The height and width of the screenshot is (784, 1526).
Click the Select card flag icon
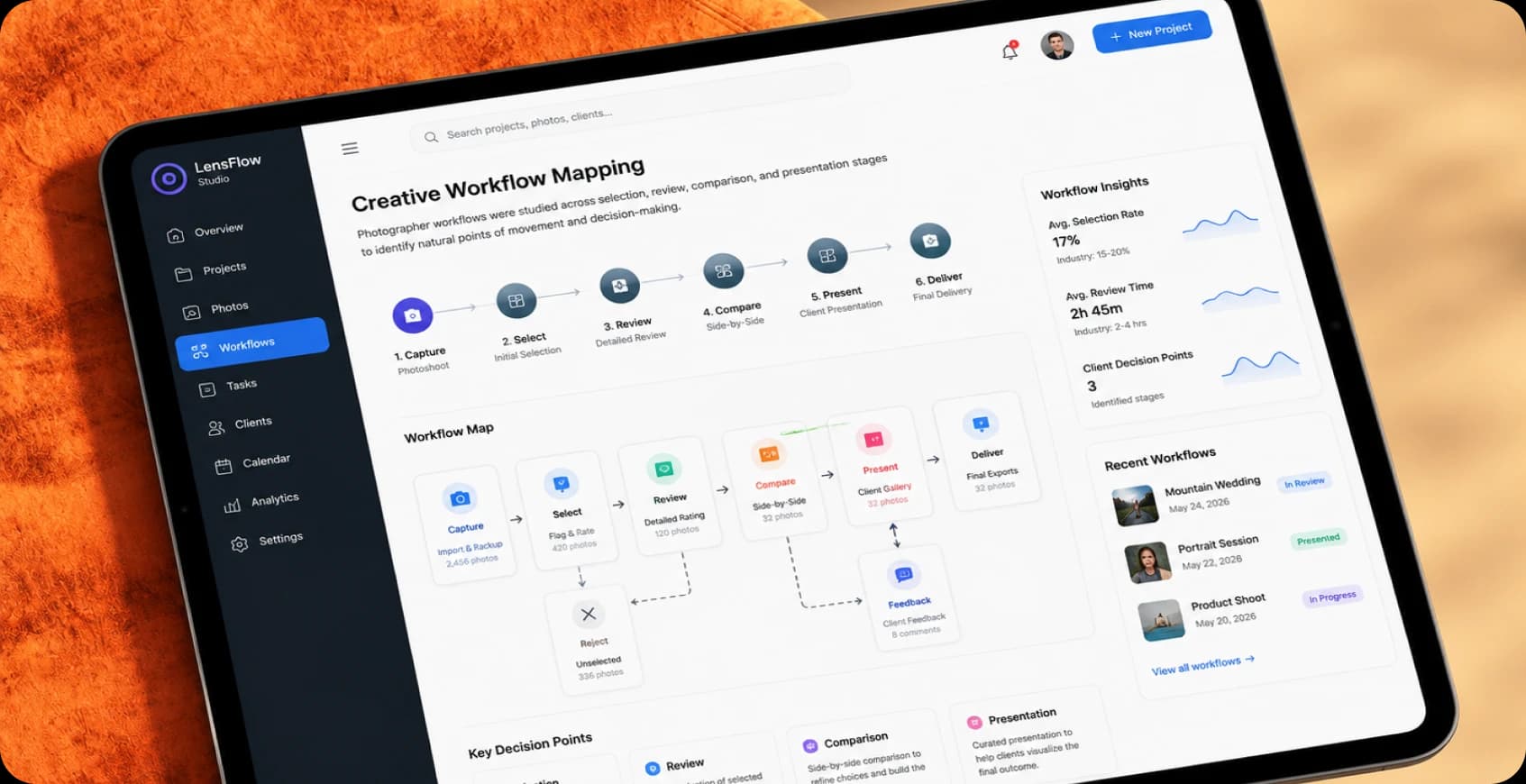click(x=562, y=484)
